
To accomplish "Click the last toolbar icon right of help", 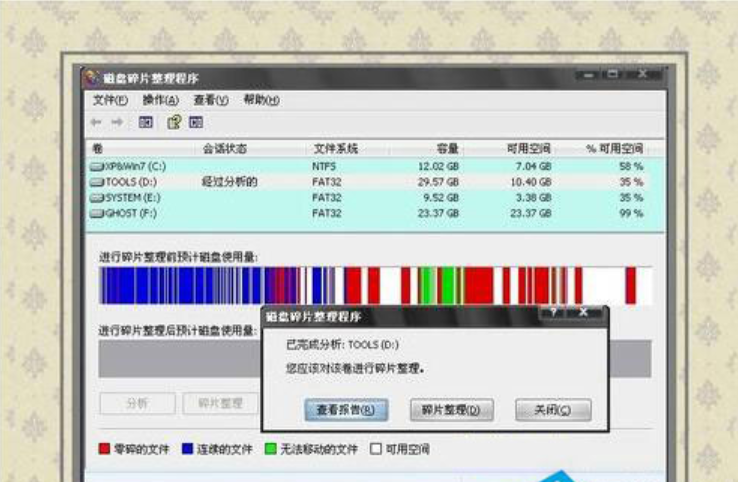I will 196,122.
